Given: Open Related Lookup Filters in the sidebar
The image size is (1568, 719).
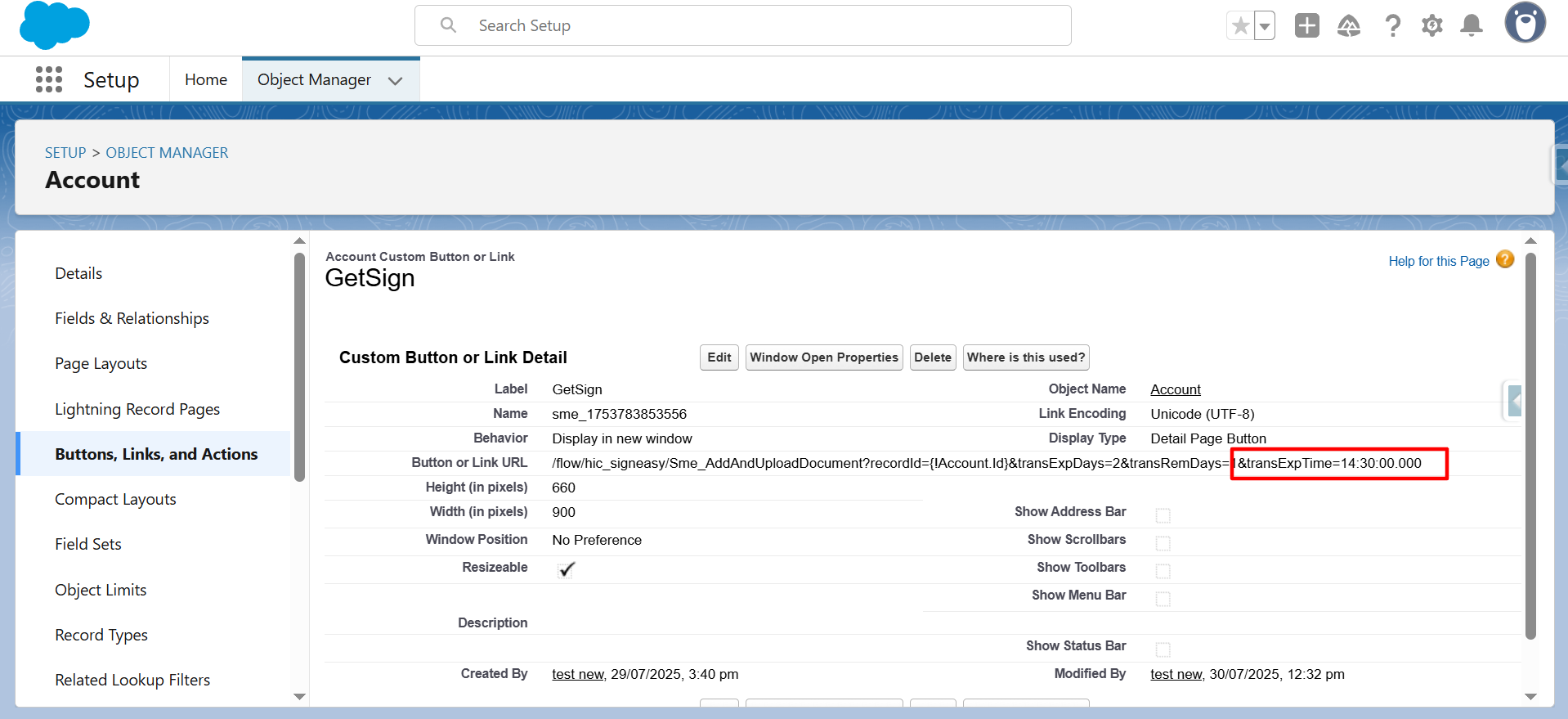Looking at the screenshot, I should (x=132, y=680).
